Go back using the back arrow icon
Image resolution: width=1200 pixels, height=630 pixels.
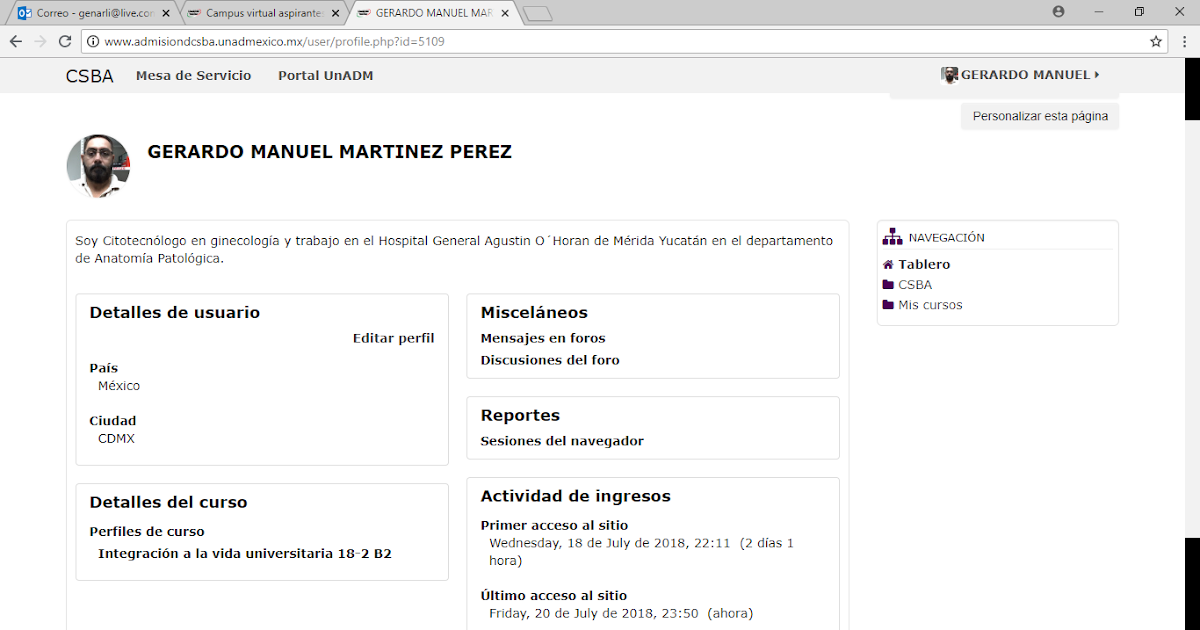pyautogui.click(x=15, y=42)
